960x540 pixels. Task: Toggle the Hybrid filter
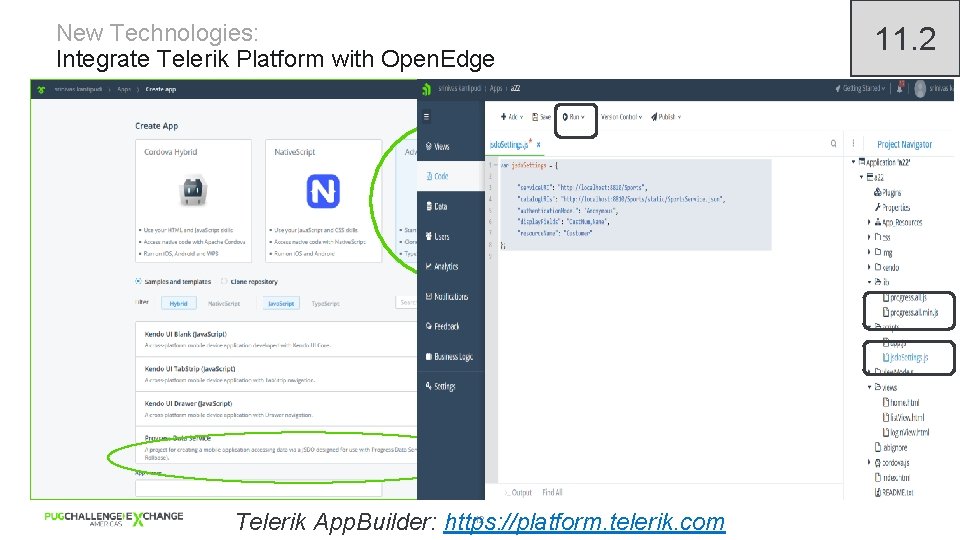(178, 304)
